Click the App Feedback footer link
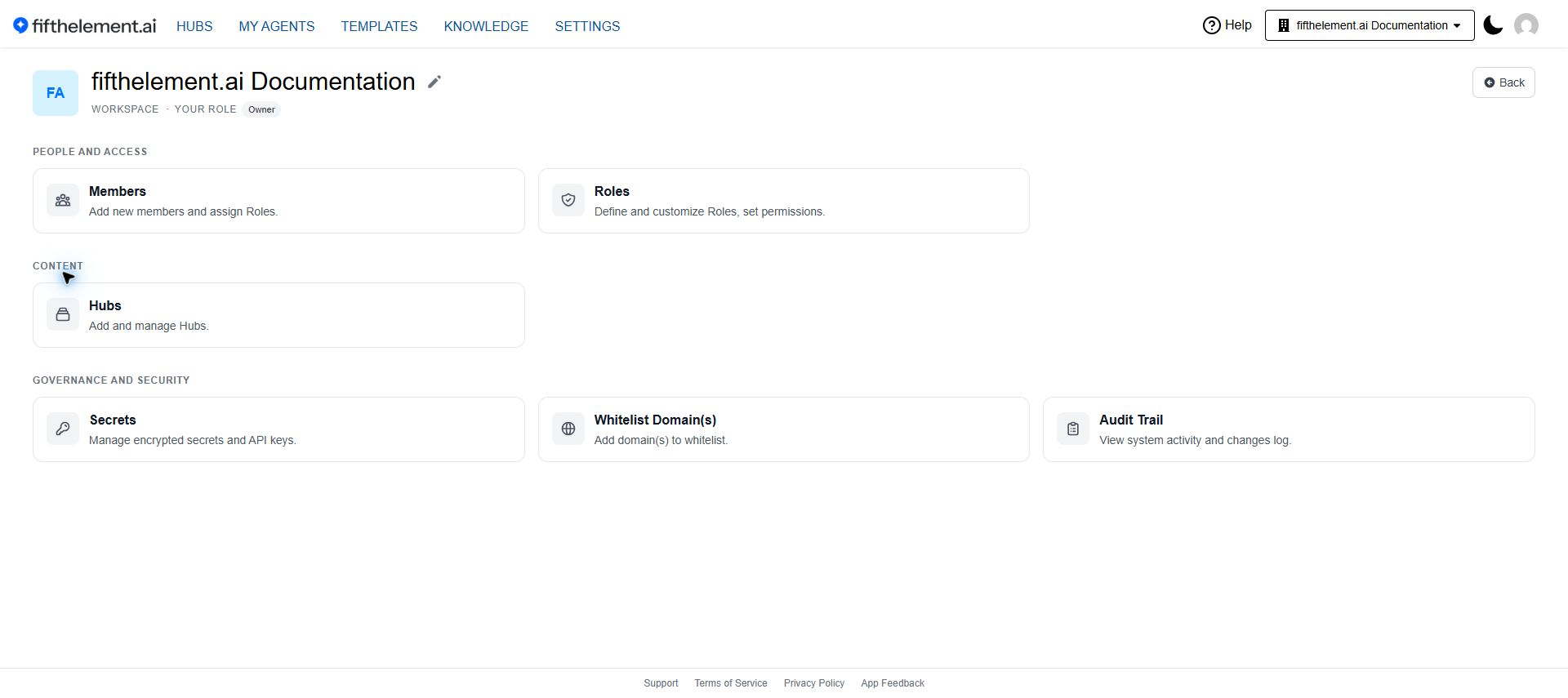The width and height of the screenshot is (1568, 698). click(893, 683)
